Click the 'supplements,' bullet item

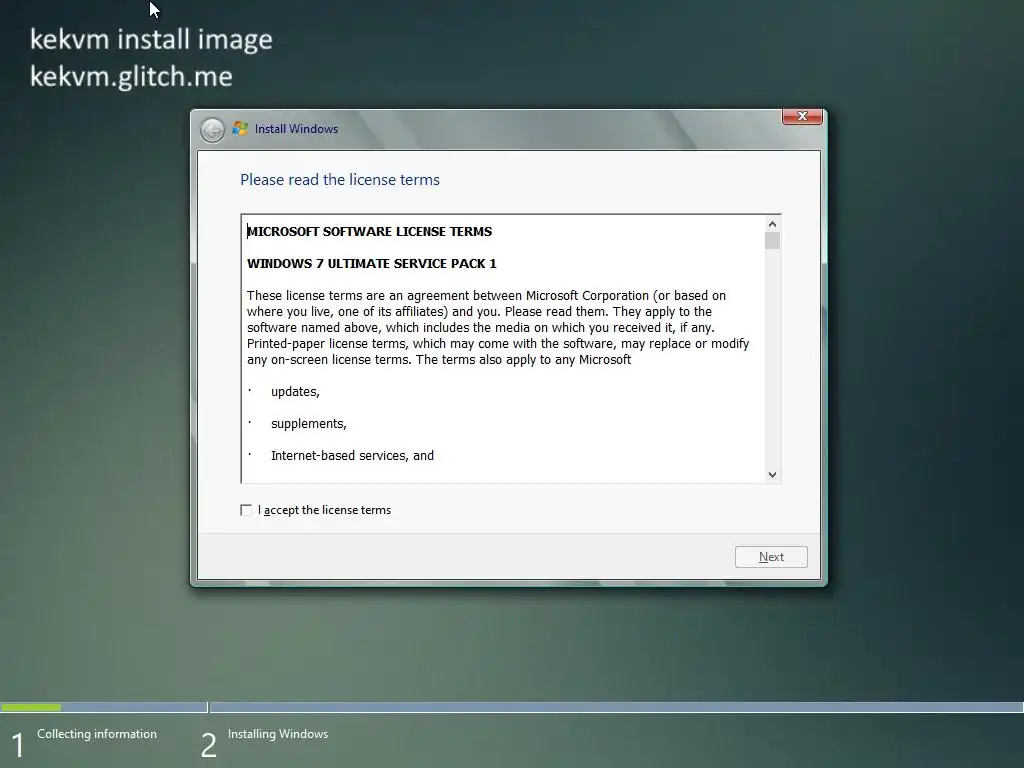[309, 424]
